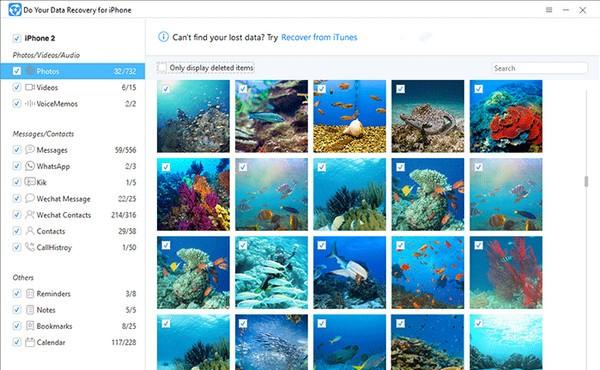The height and width of the screenshot is (370, 600).
Task: Toggle the VoiceMemos checkbox
Action: point(16,104)
